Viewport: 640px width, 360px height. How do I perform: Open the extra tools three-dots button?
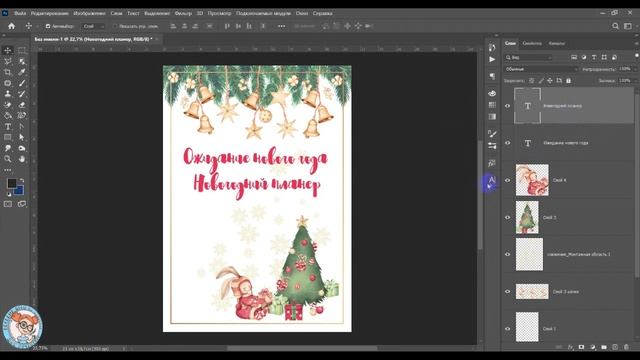pyautogui.click(x=8, y=170)
